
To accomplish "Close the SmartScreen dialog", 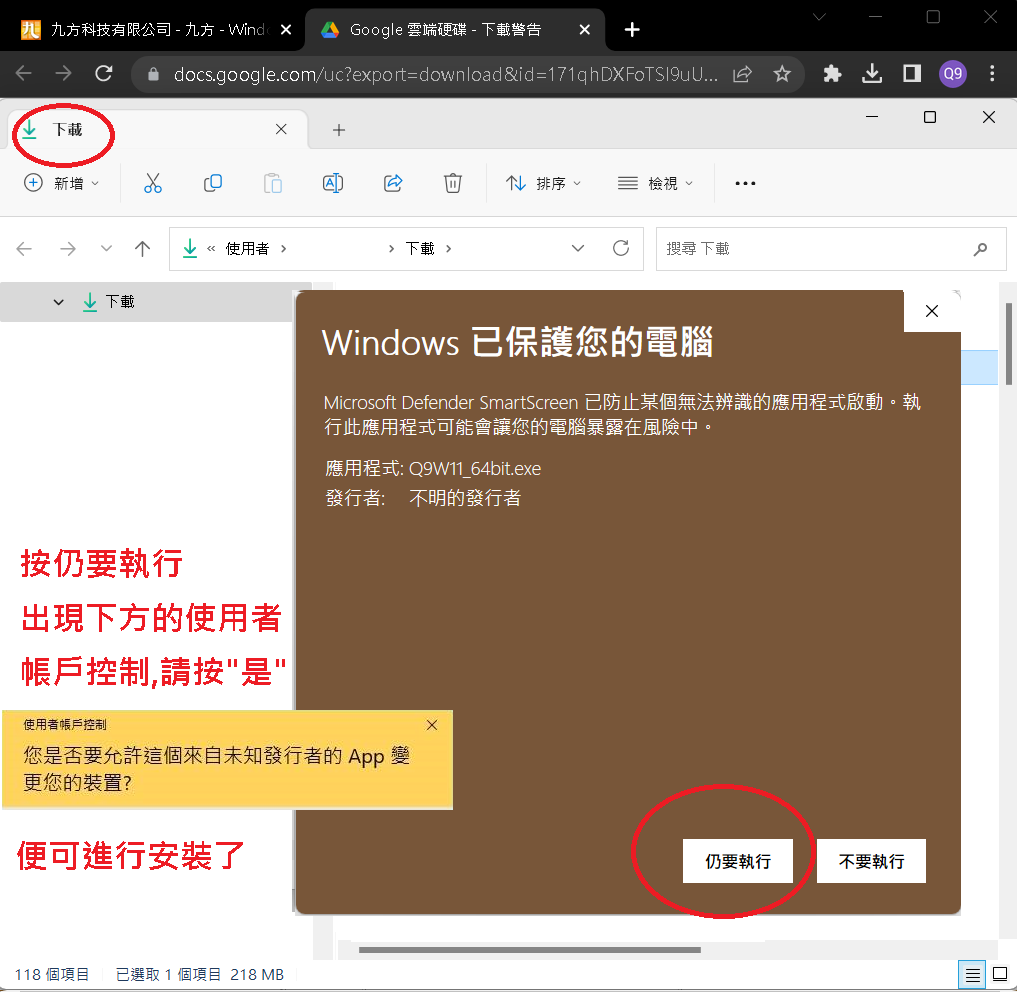I will [931, 311].
